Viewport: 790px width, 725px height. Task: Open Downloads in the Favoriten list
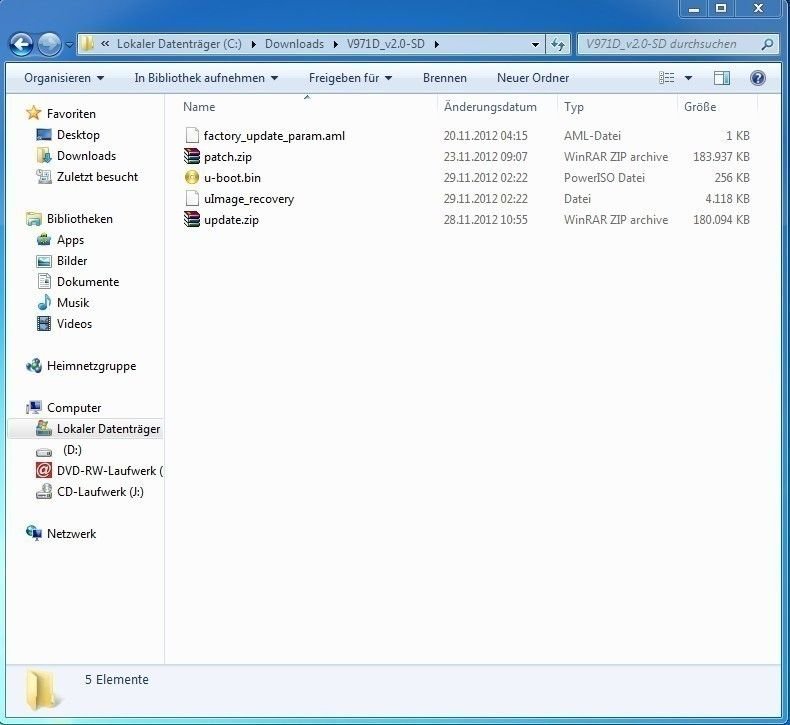(x=86, y=156)
